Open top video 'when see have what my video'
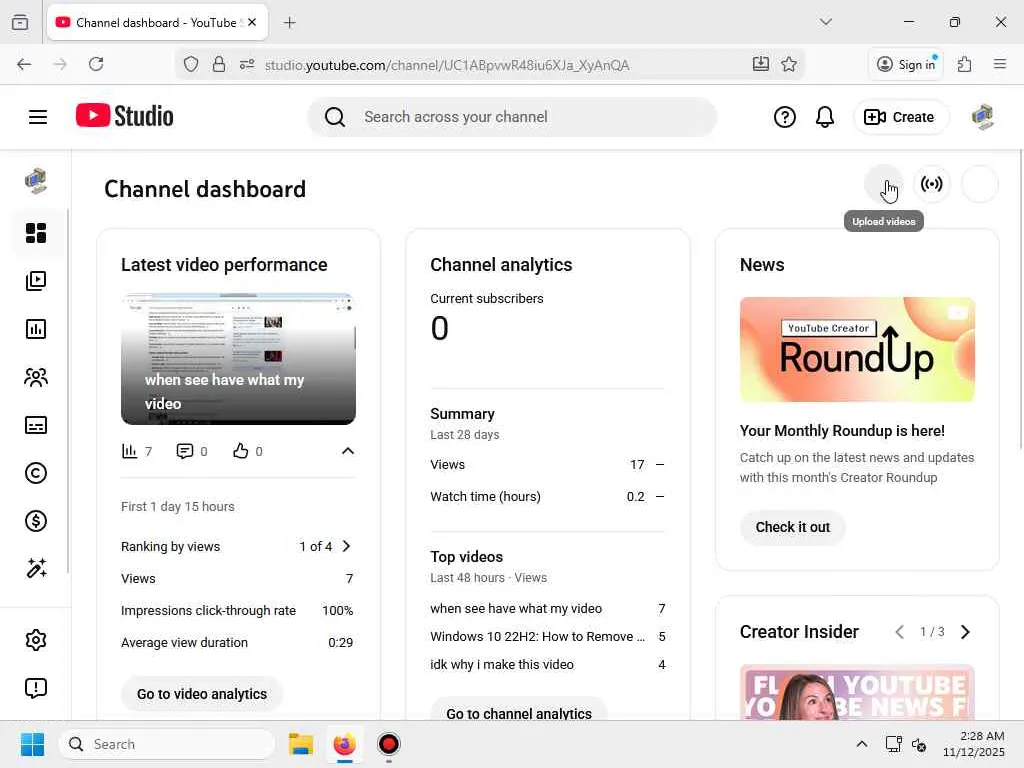 point(516,609)
